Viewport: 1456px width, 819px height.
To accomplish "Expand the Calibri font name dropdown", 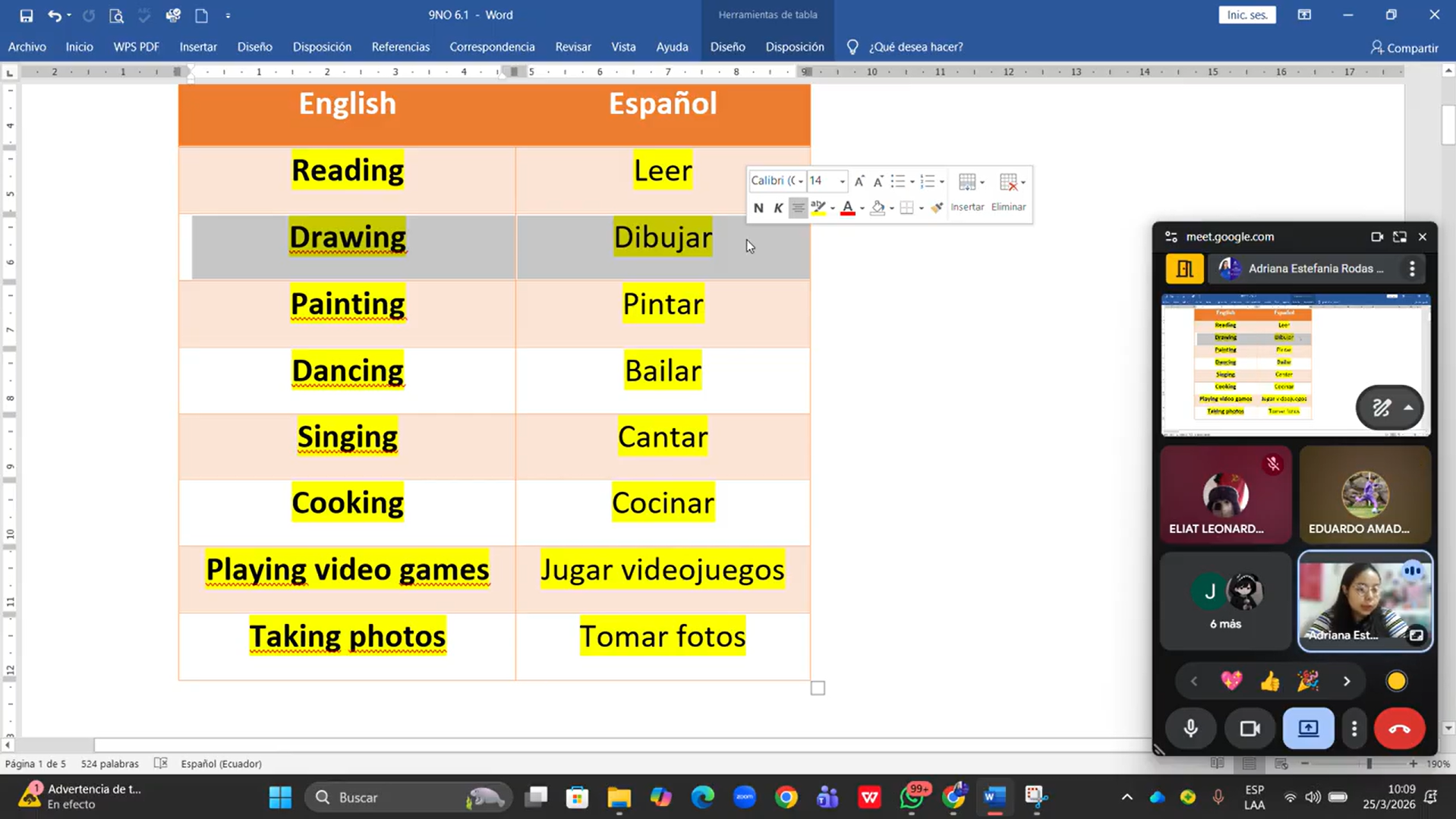I will pos(800,181).
